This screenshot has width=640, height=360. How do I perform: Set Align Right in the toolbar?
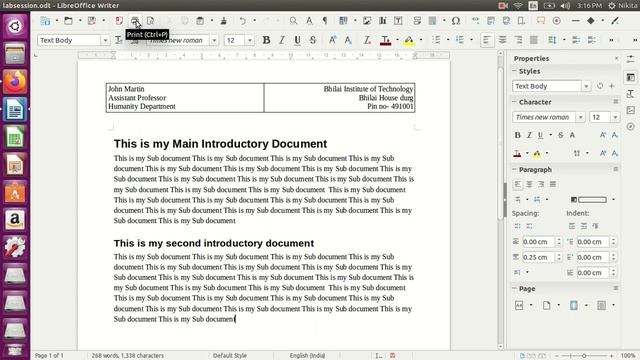(x=518, y=40)
